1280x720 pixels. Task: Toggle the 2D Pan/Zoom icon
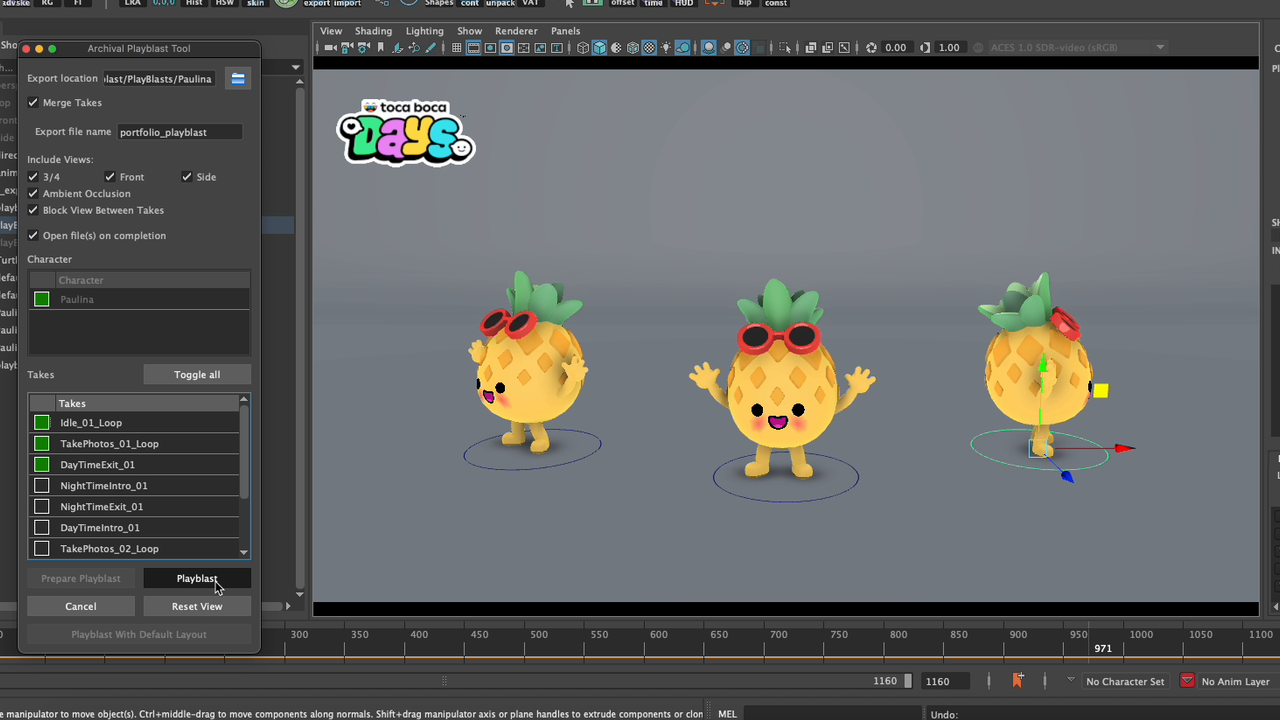pos(414,47)
